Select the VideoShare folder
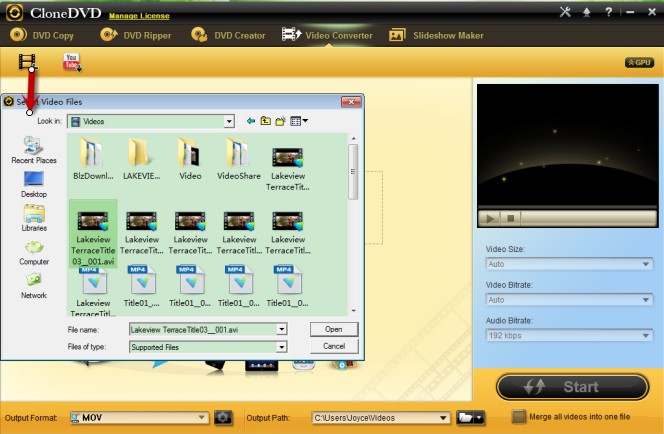 pos(239,159)
